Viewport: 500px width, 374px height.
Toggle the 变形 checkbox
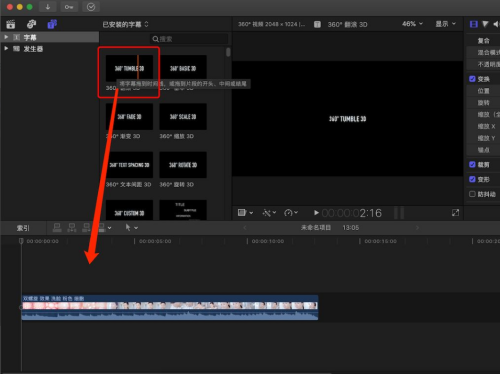click(x=472, y=179)
